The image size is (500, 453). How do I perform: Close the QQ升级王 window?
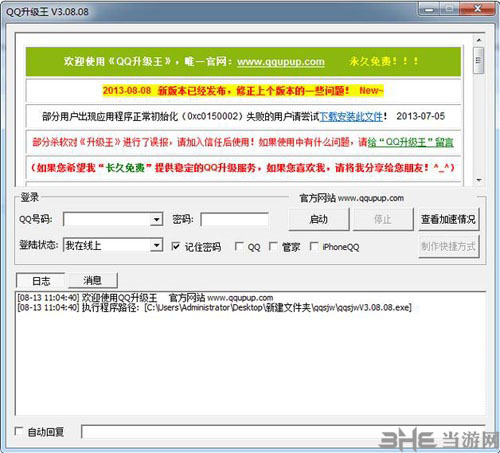tap(477, 9)
